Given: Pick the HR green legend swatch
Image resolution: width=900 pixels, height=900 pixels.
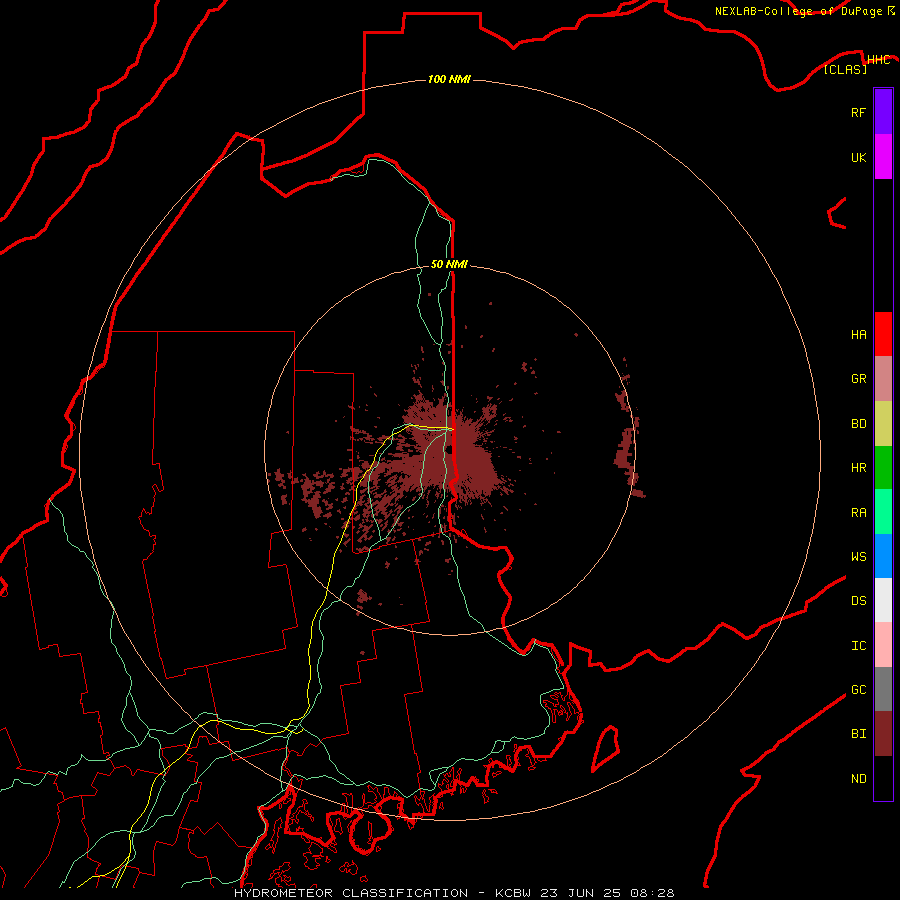Looking at the screenshot, I should pyautogui.click(x=883, y=468).
